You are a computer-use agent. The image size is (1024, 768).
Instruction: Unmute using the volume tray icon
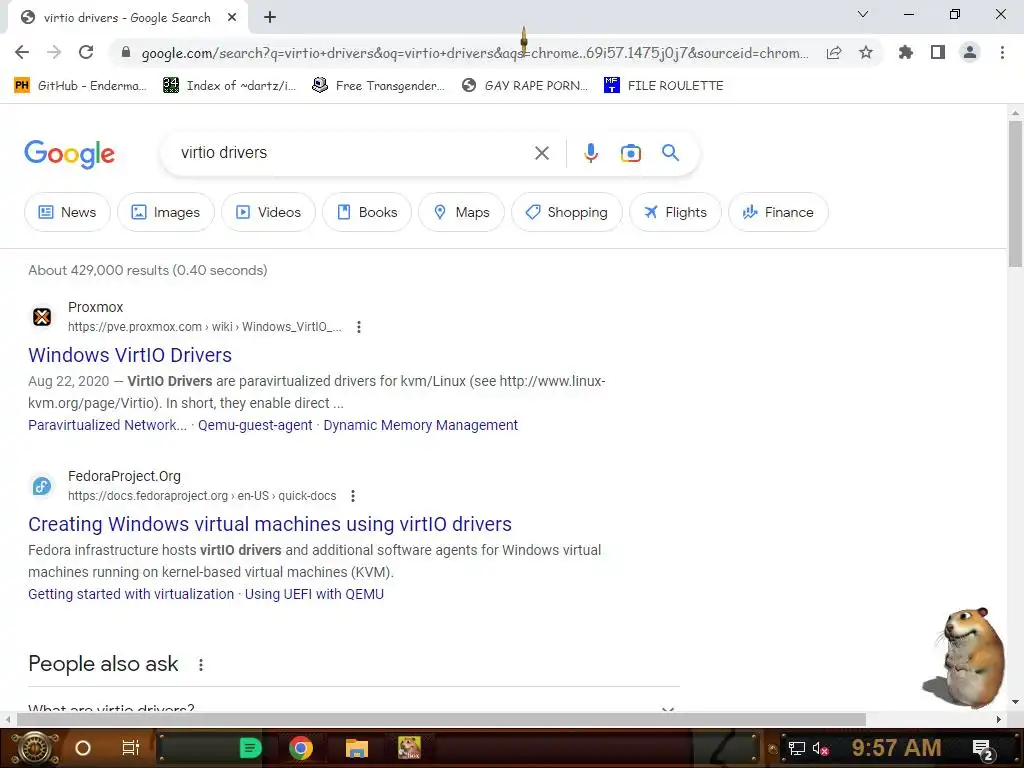820,748
